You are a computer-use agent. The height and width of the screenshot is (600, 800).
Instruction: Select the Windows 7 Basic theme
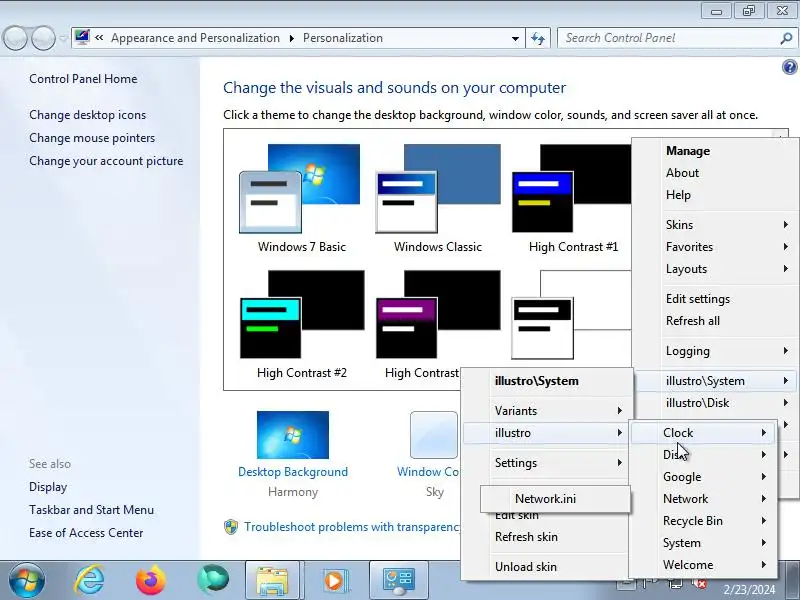click(x=302, y=199)
